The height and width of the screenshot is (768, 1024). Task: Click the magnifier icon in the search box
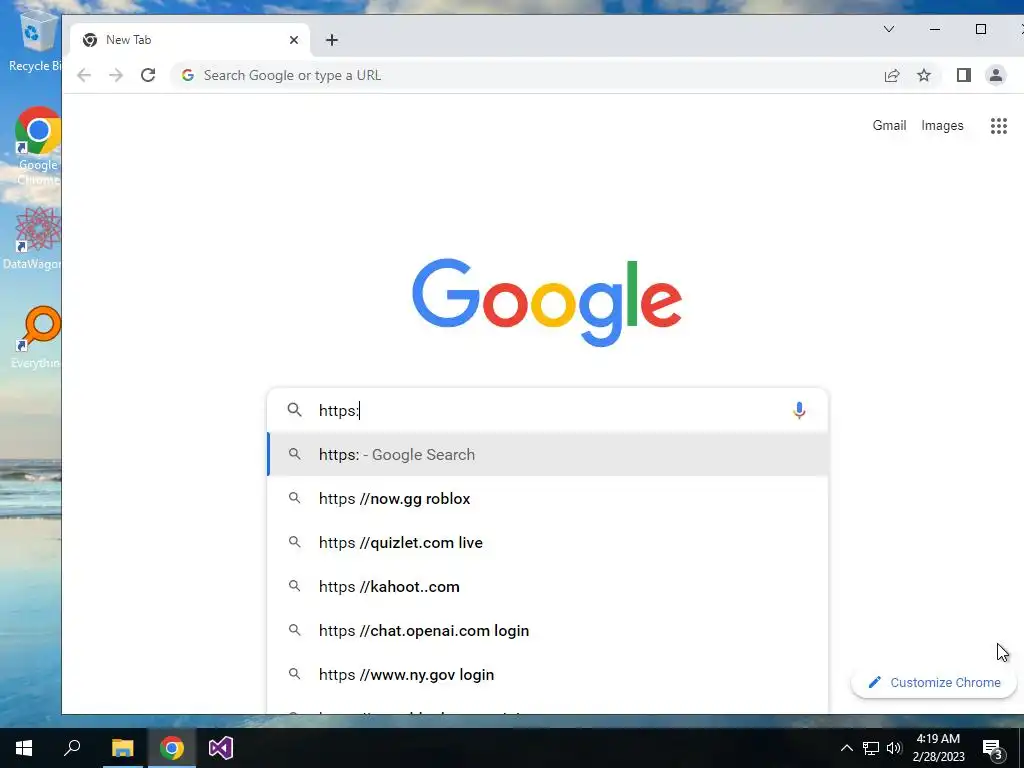pyautogui.click(x=295, y=410)
